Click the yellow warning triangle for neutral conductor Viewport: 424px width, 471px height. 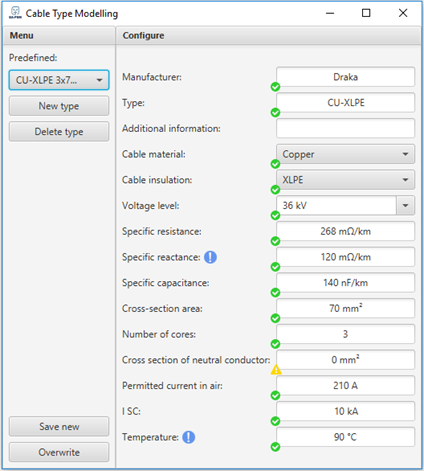coord(276,369)
